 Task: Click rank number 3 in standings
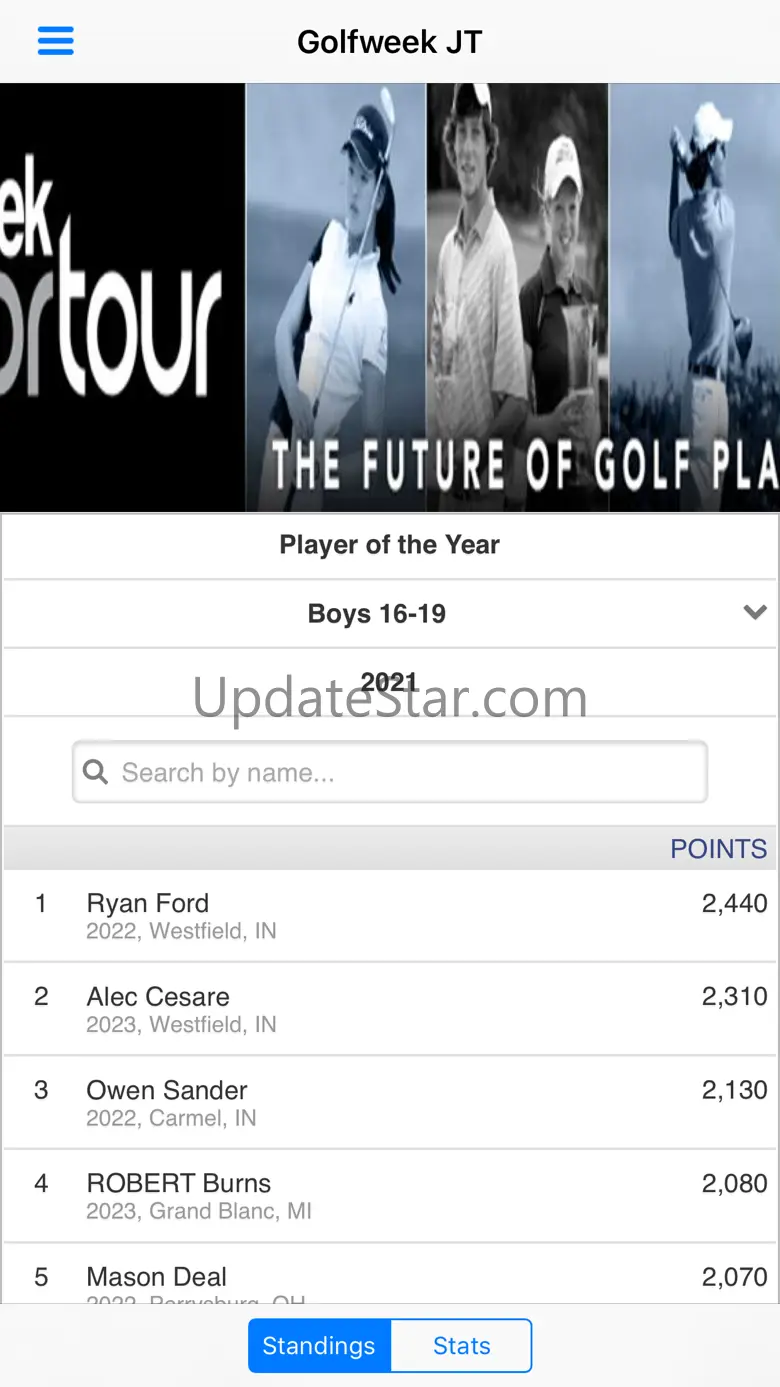(x=41, y=1090)
